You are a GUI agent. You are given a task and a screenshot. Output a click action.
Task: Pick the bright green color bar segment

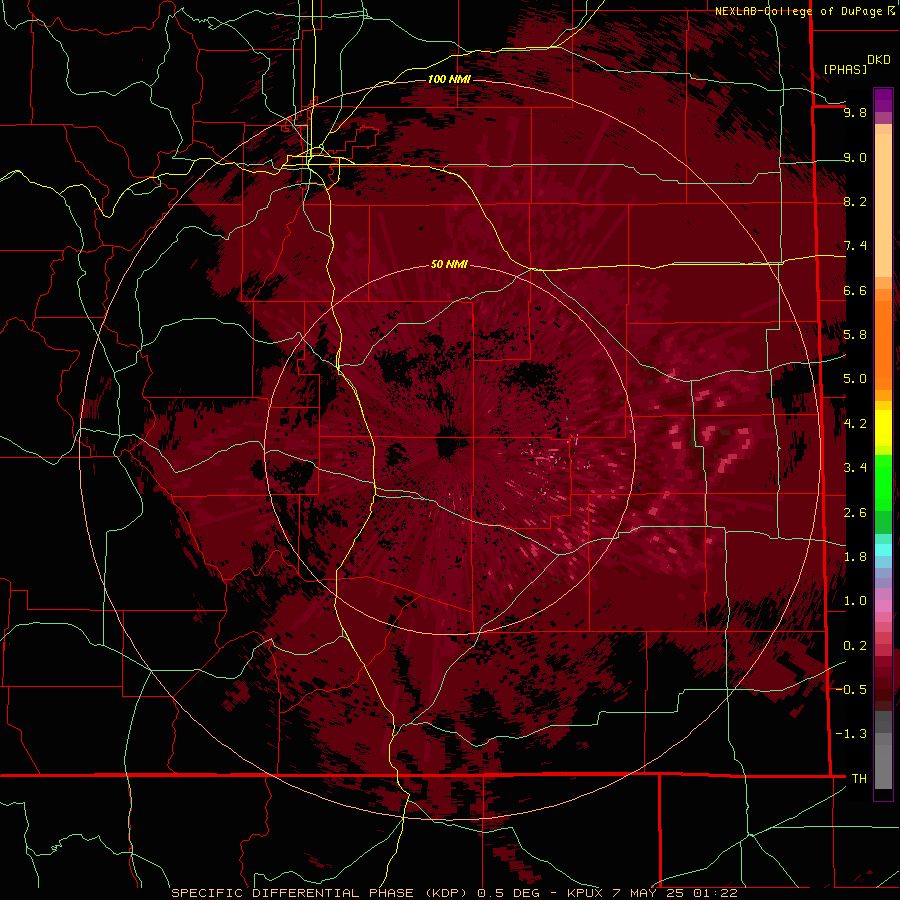pos(883,482)
